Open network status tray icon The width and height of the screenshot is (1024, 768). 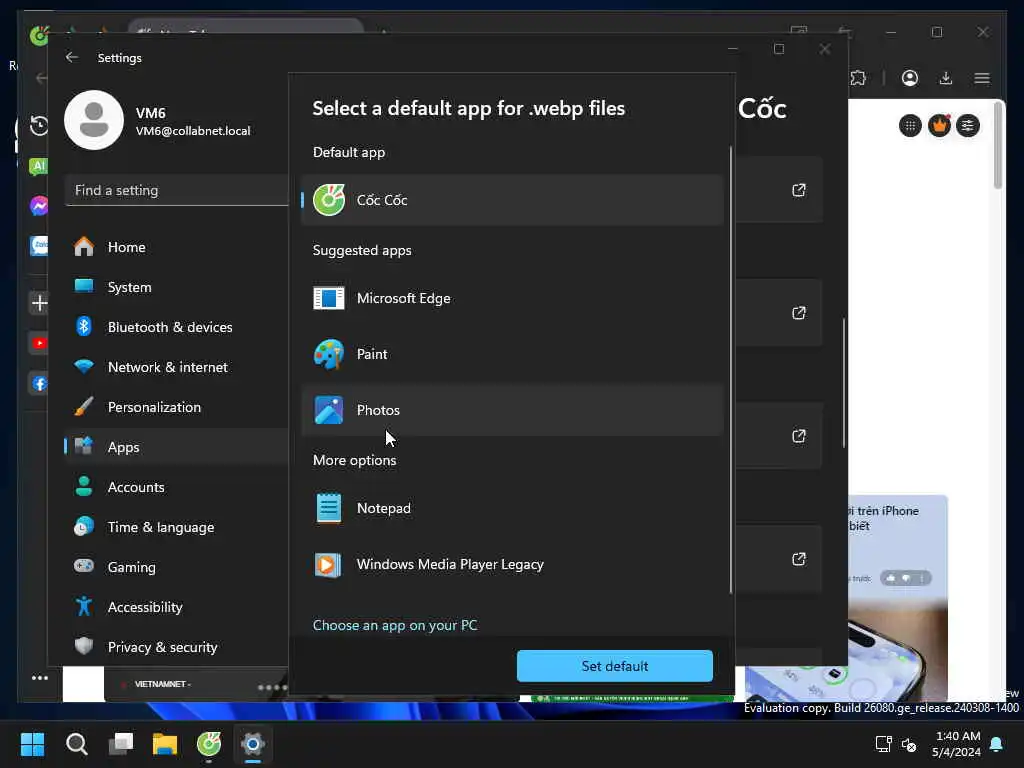pos(884,744)
